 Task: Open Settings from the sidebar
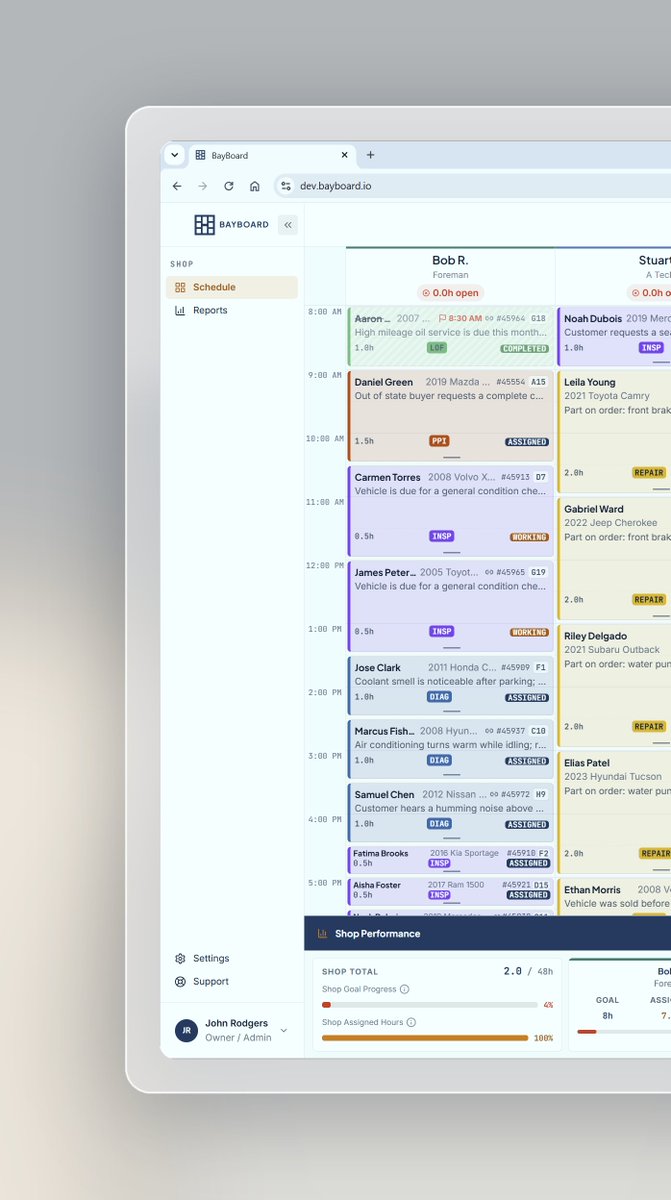[x=232, y=958]
